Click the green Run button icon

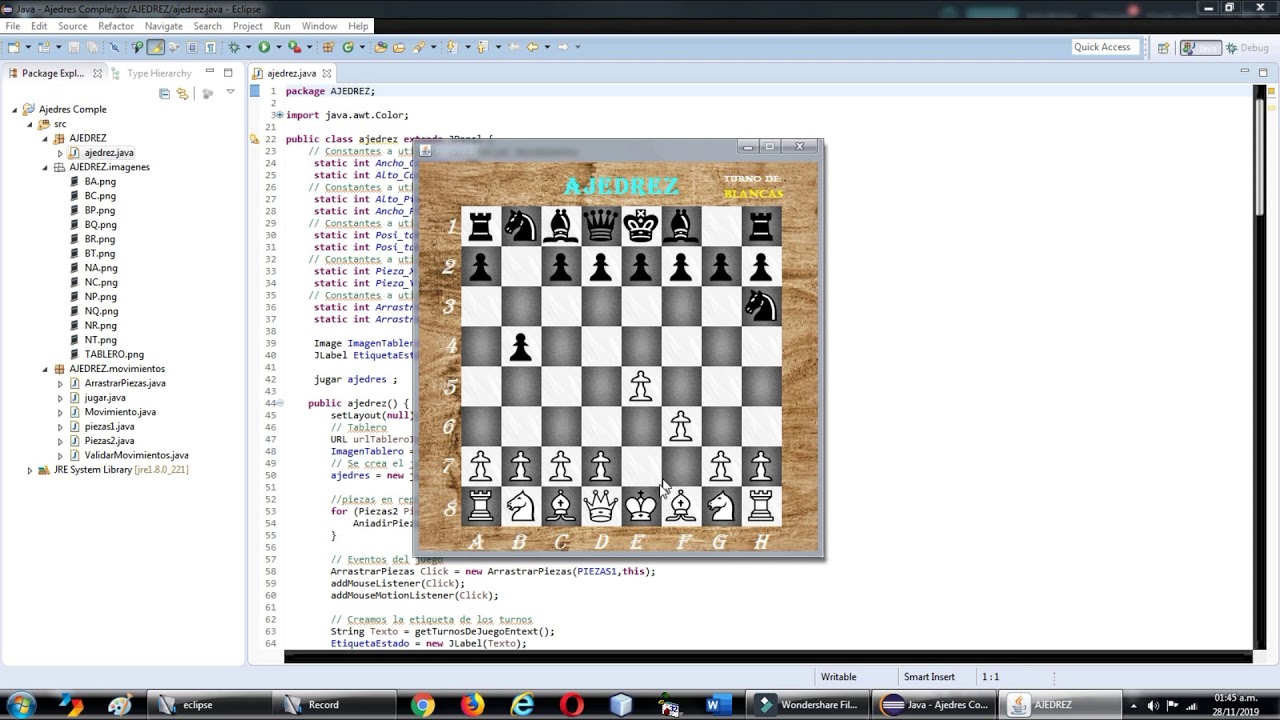[x=264, y=47]
